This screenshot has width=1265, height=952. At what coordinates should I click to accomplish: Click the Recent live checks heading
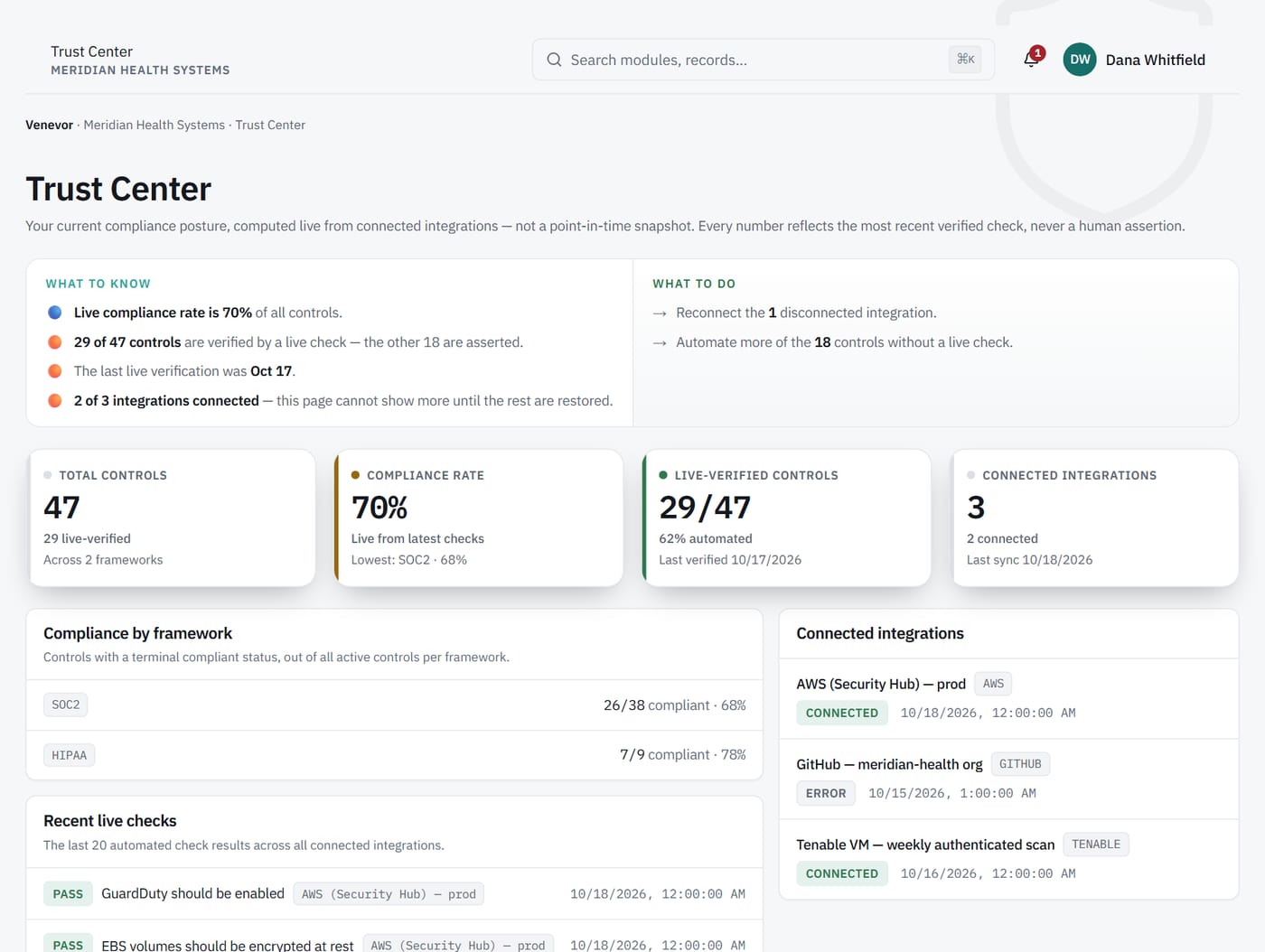click(x=110, y=820)
